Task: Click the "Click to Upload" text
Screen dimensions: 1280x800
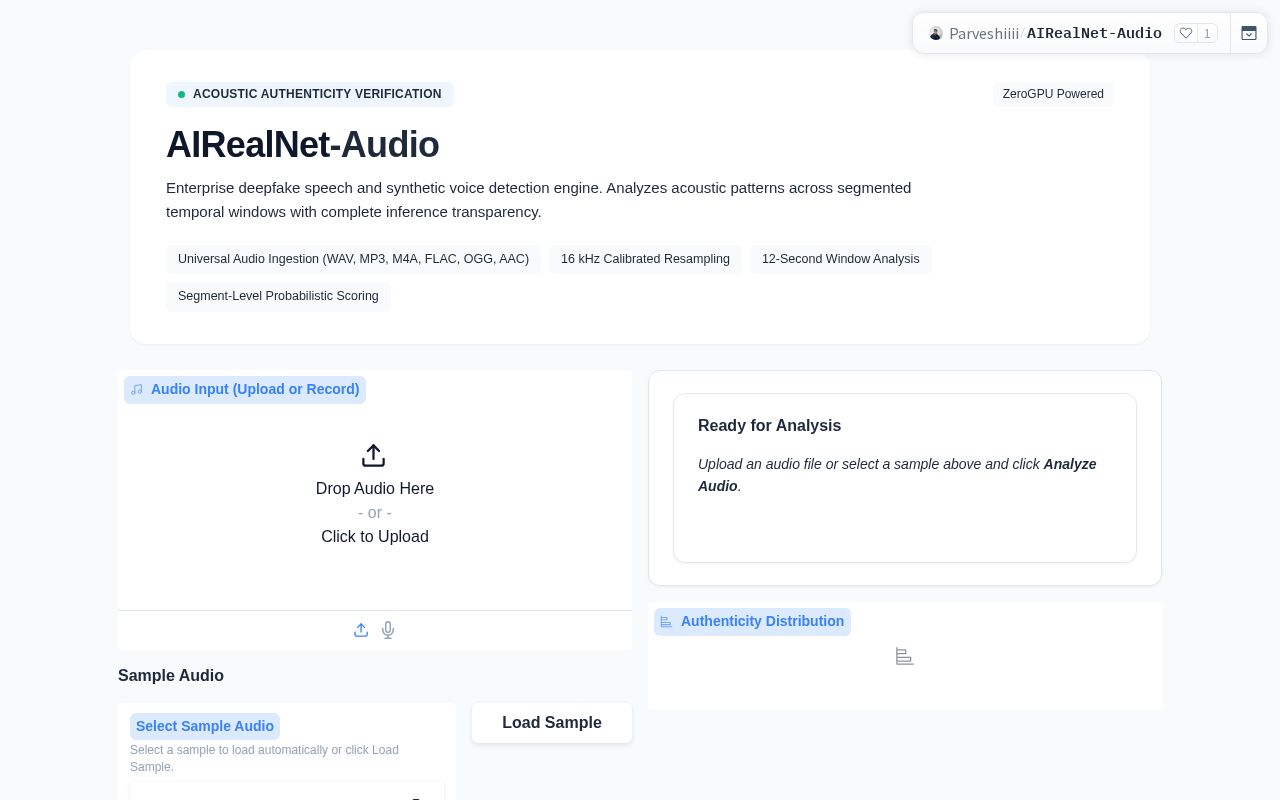Action: [x=375, y=537]
